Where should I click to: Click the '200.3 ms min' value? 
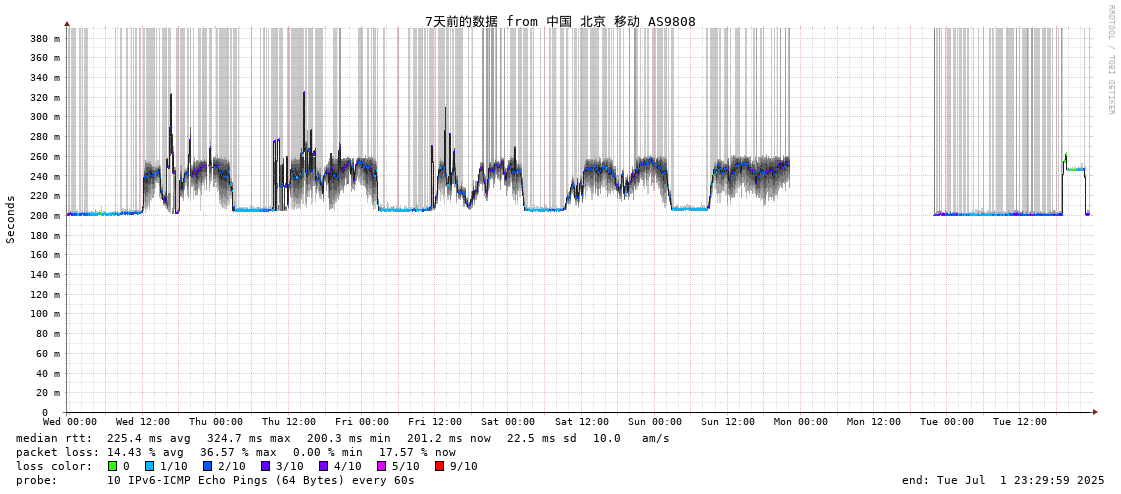pyautogui.click(x=350, y=438)
